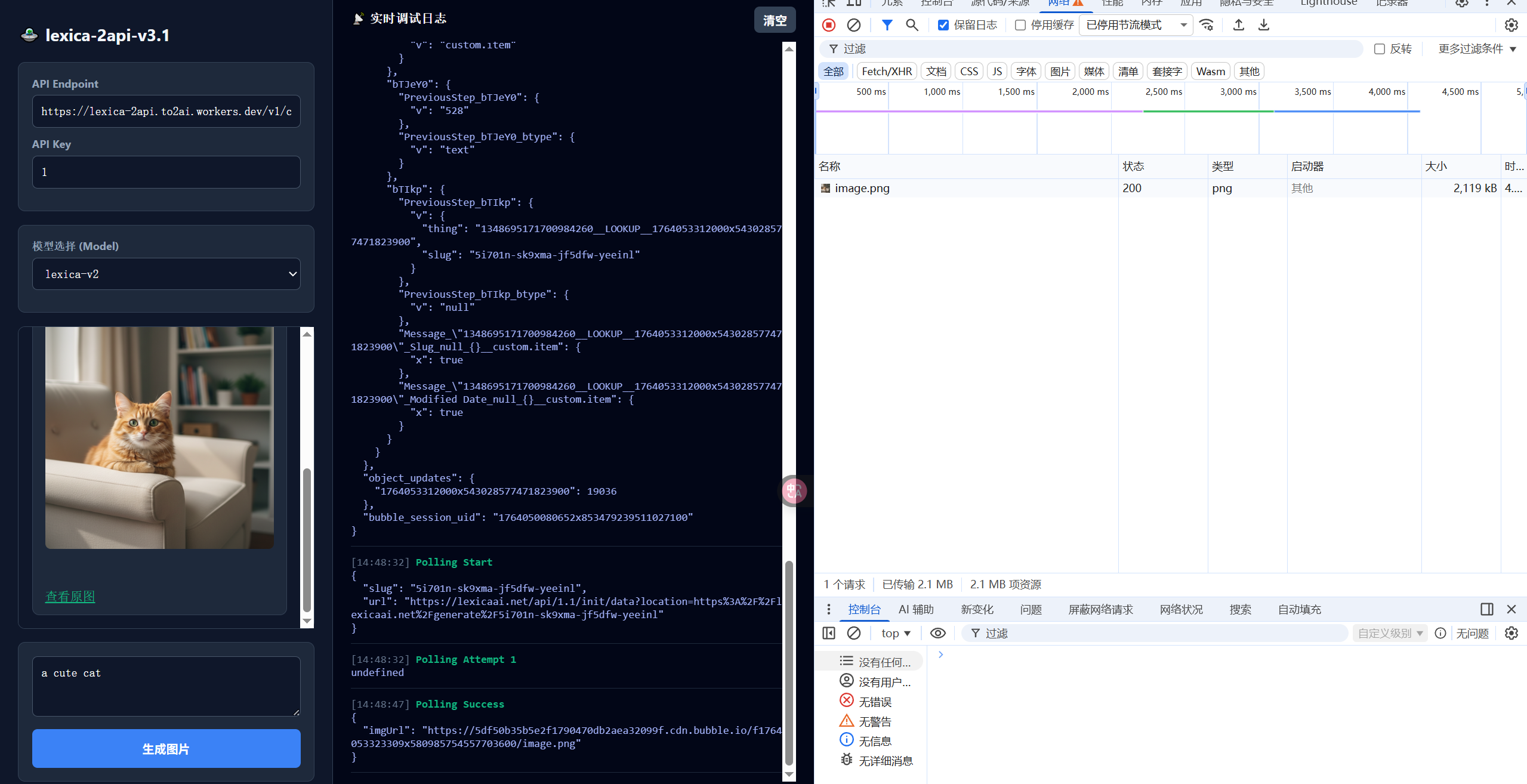
Task: Toggle the network filter funnel icon
Action: 887,25
